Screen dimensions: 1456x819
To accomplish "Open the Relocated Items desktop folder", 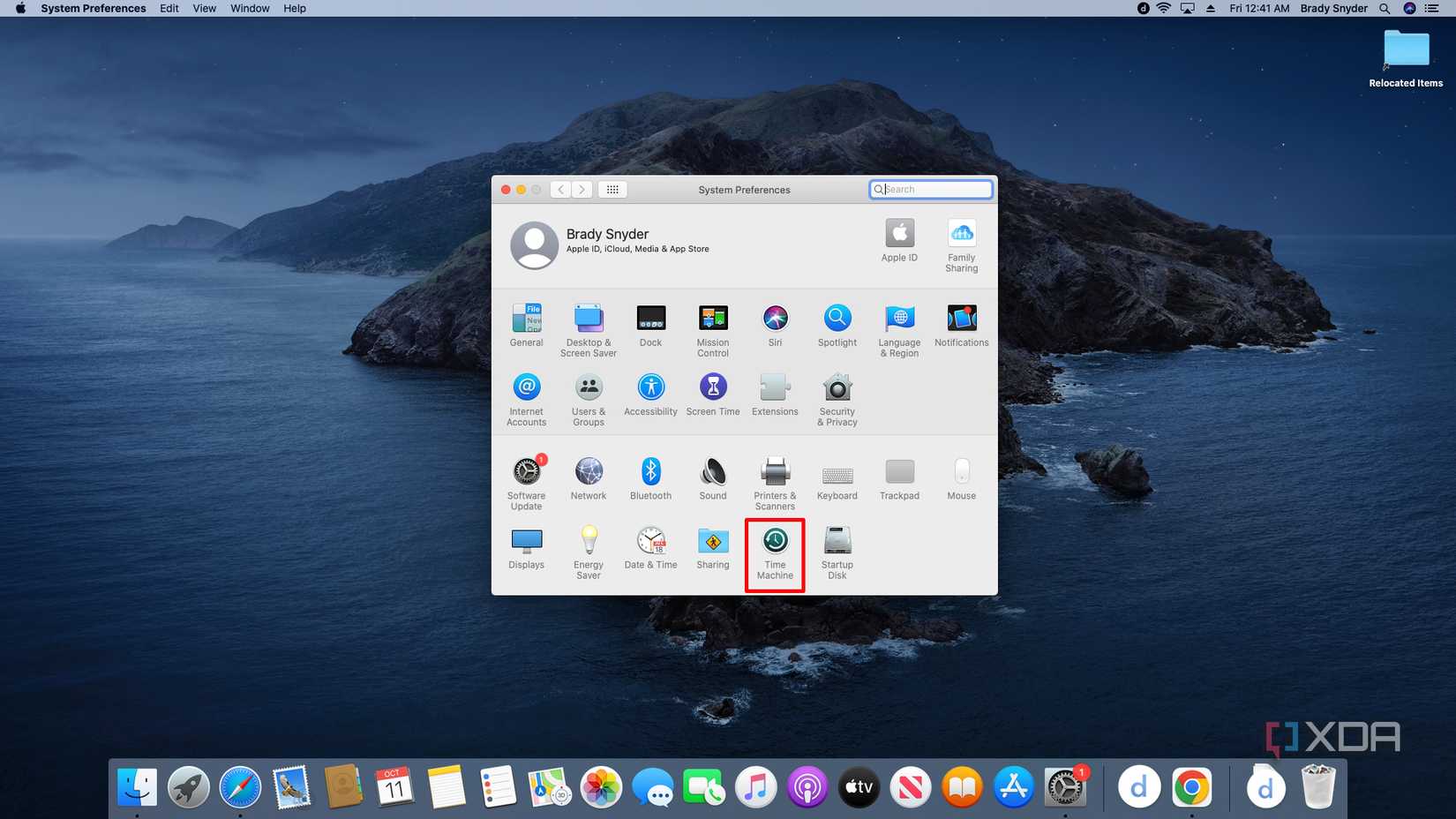I will [x=1406, y=49].
